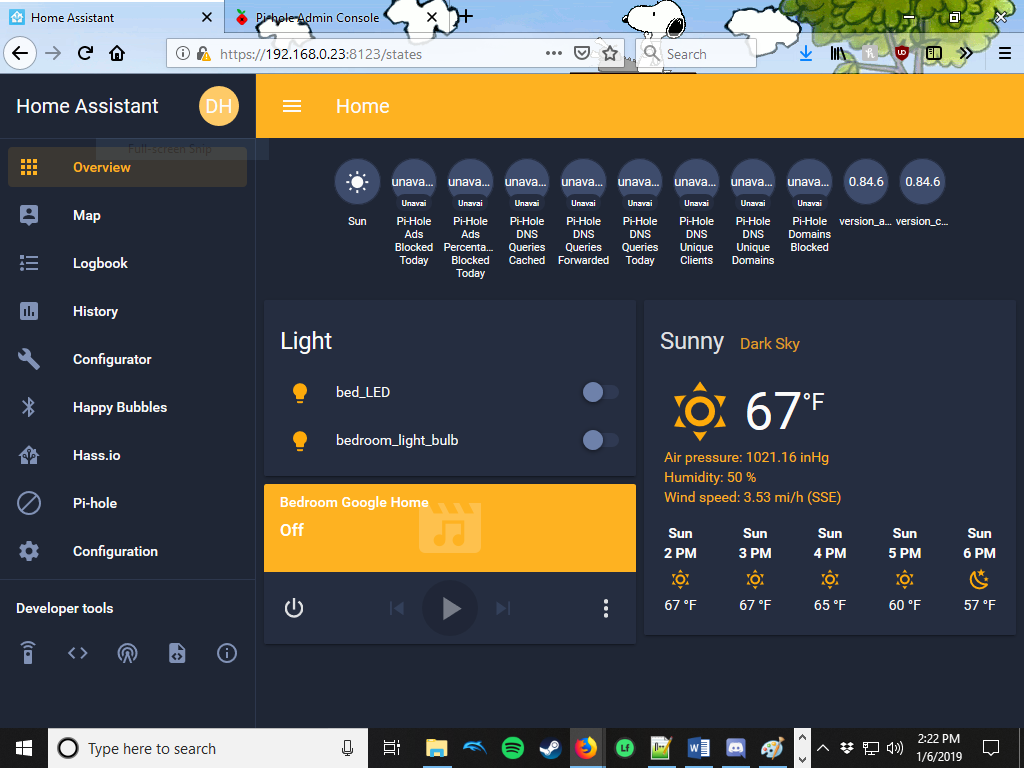This screenshot has width=1024, height=768.
Task: Open Configuration from the sidebar
Action: pos(117,551)
